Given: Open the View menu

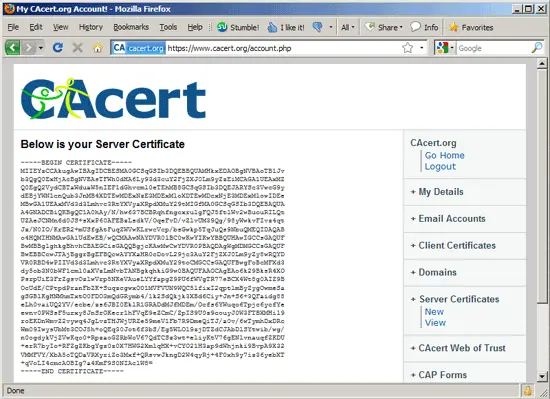Looking at the screenshot, I should click(x=60, y=27).
